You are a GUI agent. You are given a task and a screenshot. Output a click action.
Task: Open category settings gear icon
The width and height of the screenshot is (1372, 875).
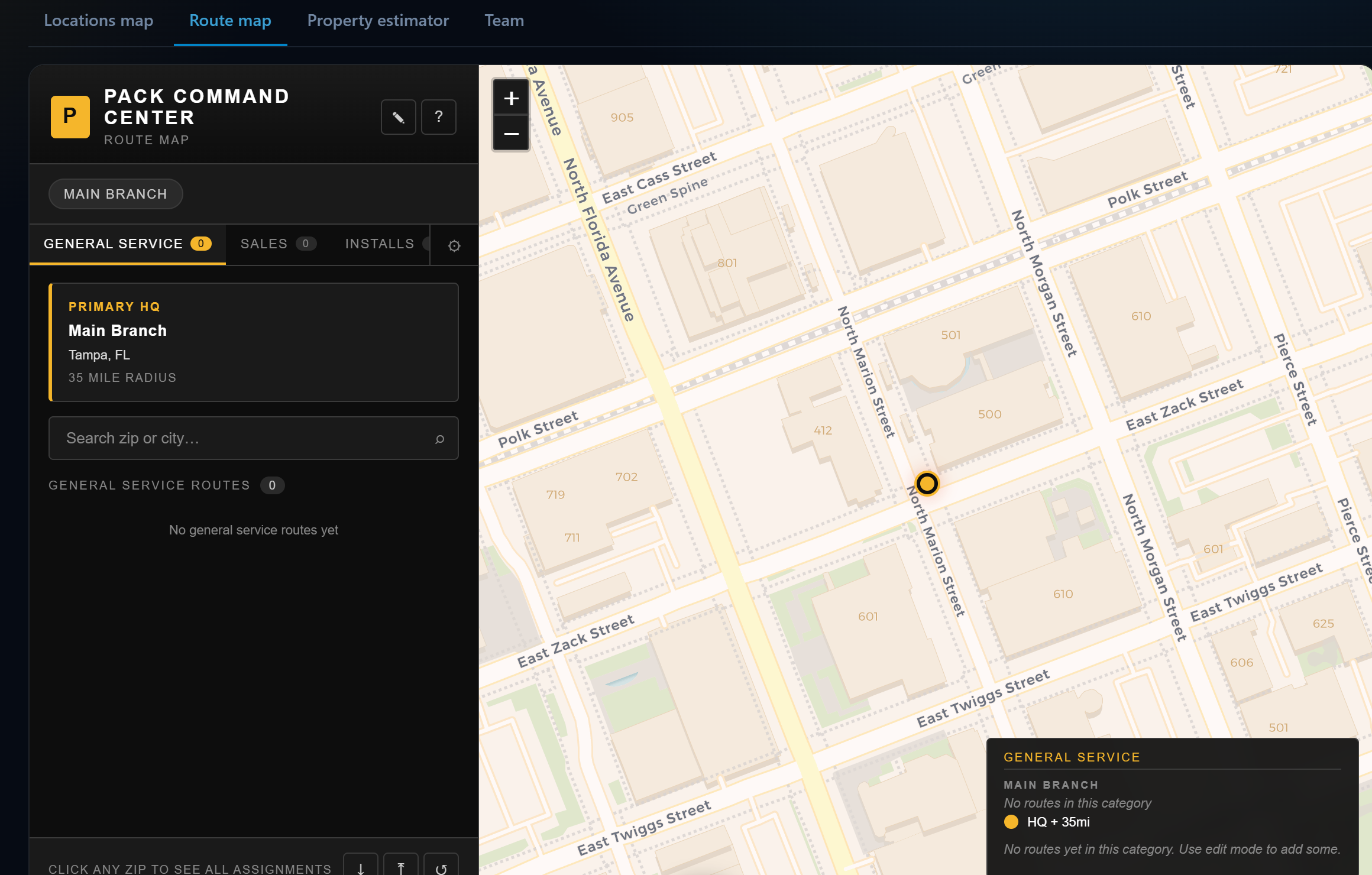(x=454, y=245)
